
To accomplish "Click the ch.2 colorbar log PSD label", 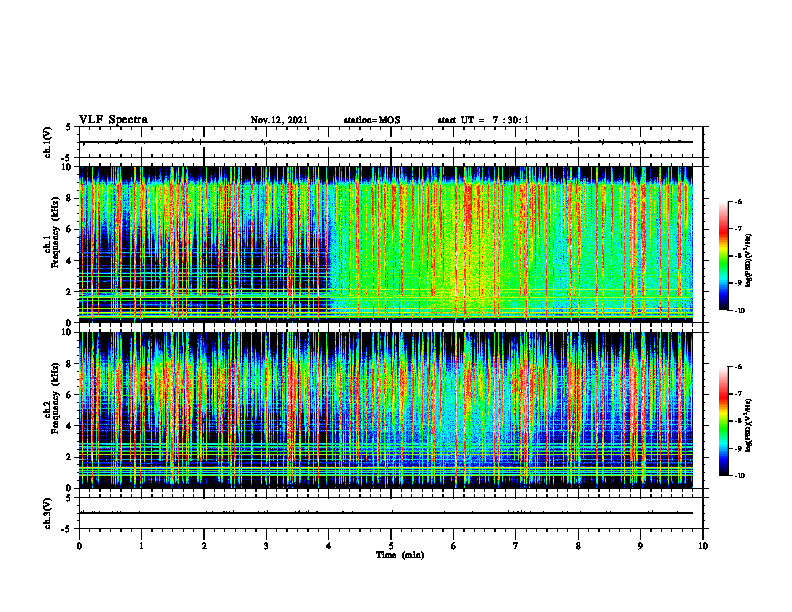I will [749, 425].
